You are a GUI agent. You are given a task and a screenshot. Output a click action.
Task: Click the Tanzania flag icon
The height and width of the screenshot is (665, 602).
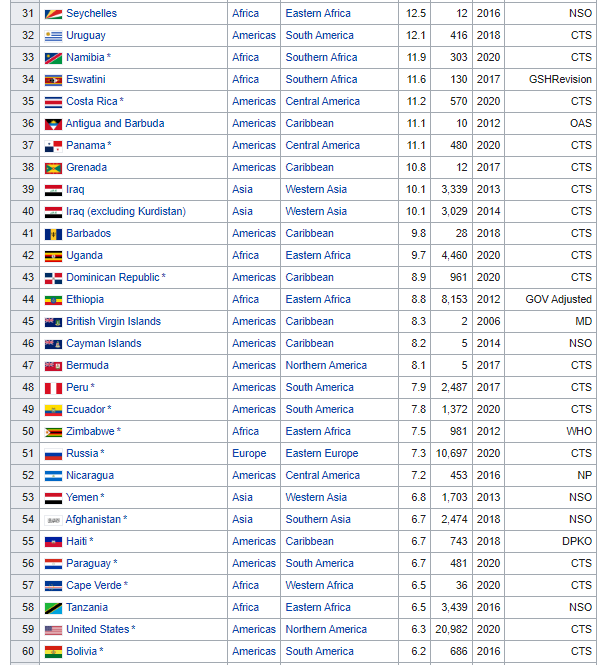53,608
